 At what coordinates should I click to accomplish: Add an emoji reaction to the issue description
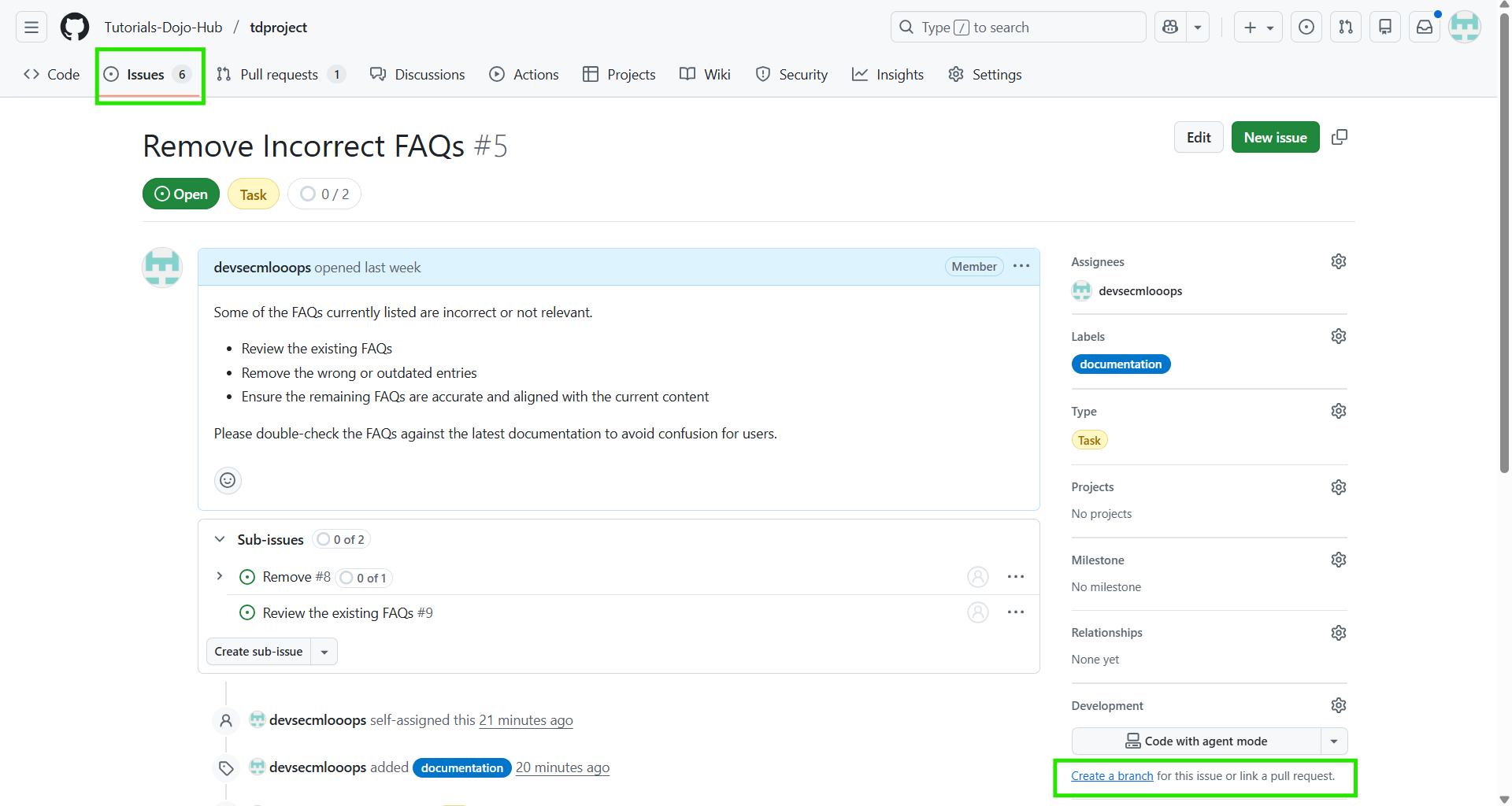click(228, 480)
